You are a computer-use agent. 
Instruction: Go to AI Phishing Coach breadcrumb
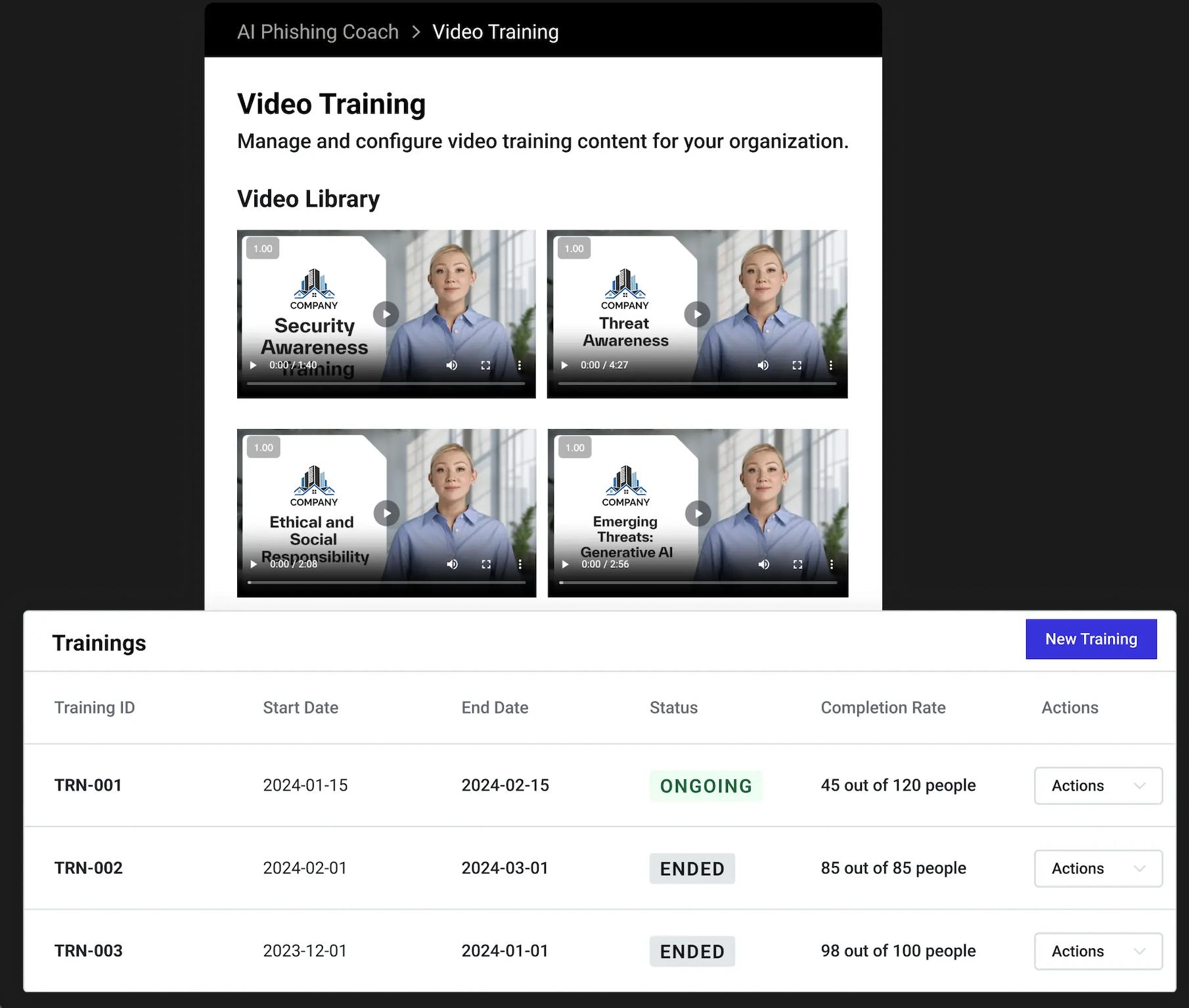pos(318,32)
